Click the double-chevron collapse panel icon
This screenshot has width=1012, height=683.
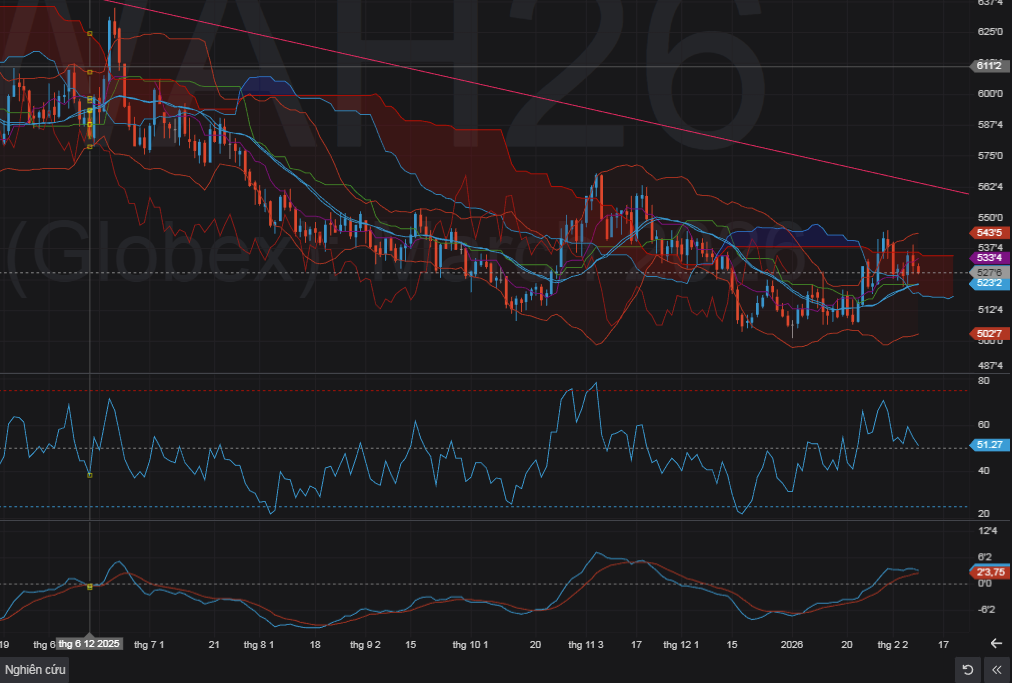(996, 669)
